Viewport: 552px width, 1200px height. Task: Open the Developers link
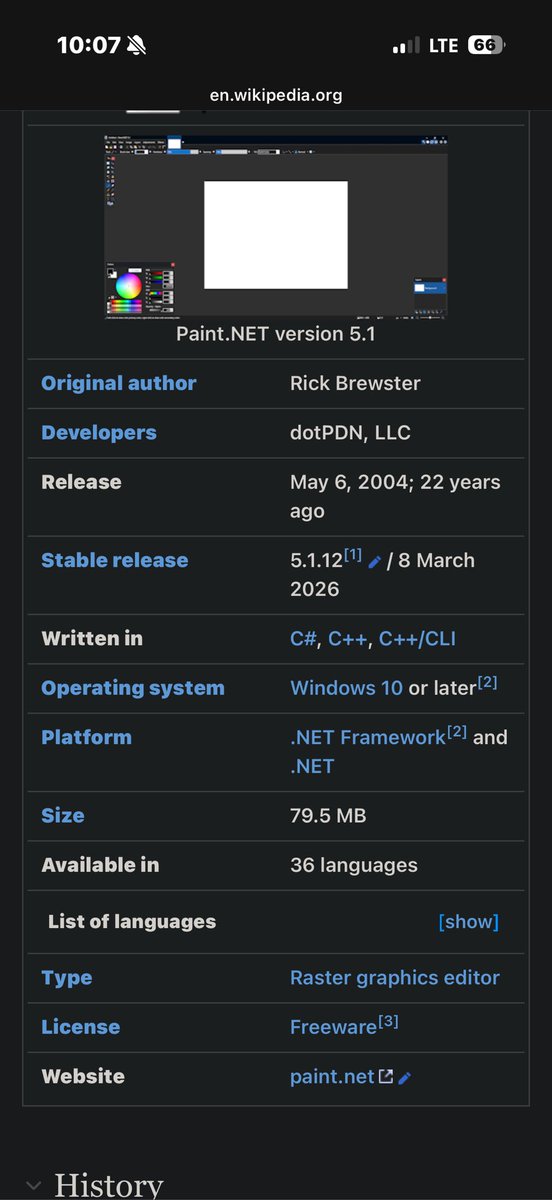click(x=99, y=433)
